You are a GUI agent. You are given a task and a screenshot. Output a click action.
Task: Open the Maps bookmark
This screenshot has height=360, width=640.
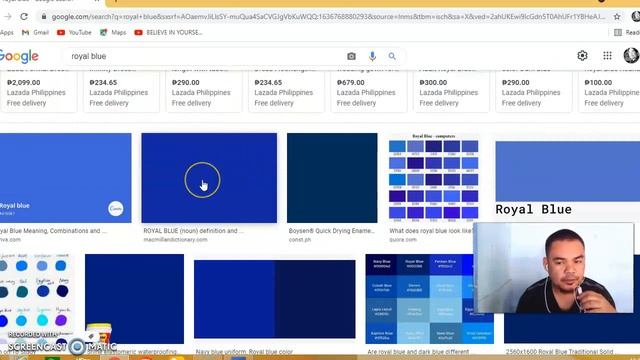click(113, 32)
